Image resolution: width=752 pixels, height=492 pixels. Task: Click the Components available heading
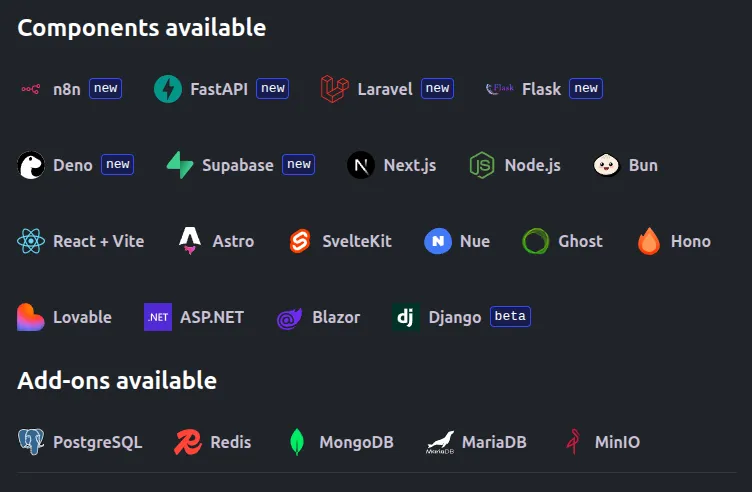(x=141, y=28)
